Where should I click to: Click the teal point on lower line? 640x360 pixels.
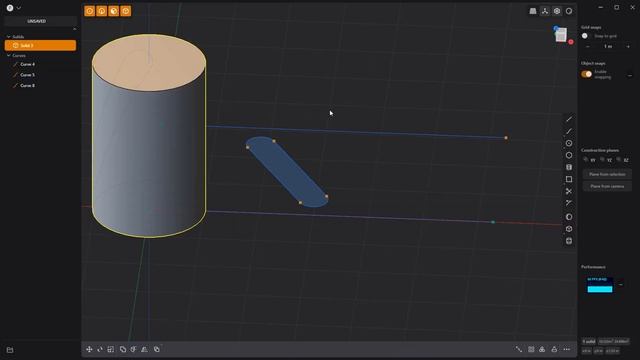click(493, 222)
